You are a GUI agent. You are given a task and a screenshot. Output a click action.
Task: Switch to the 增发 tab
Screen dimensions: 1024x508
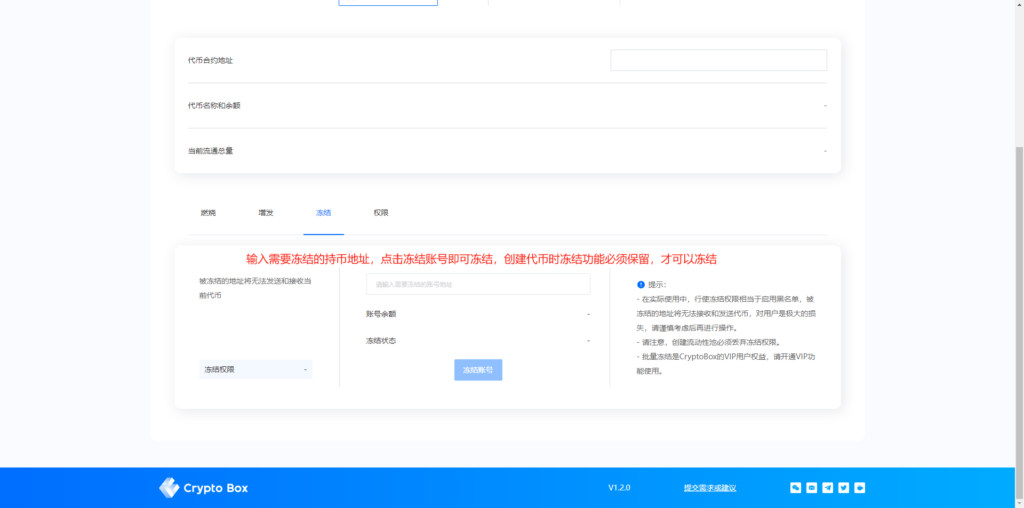[266, 213]
